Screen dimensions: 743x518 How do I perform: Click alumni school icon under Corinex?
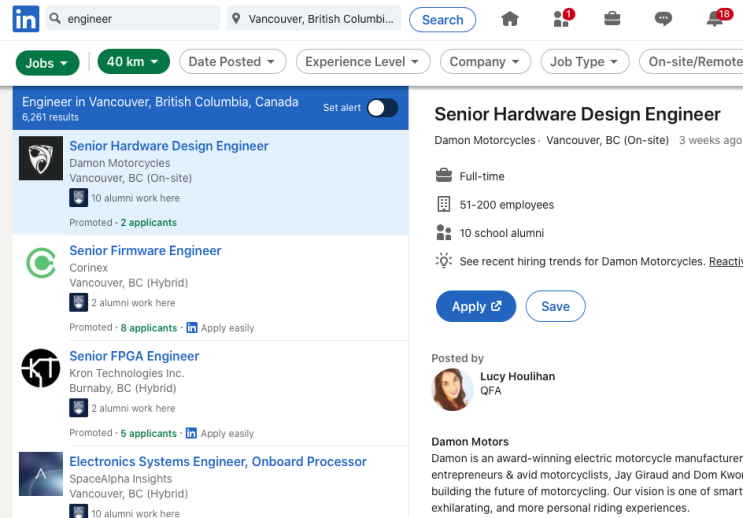pyautogui.click(x=78, y=302)
